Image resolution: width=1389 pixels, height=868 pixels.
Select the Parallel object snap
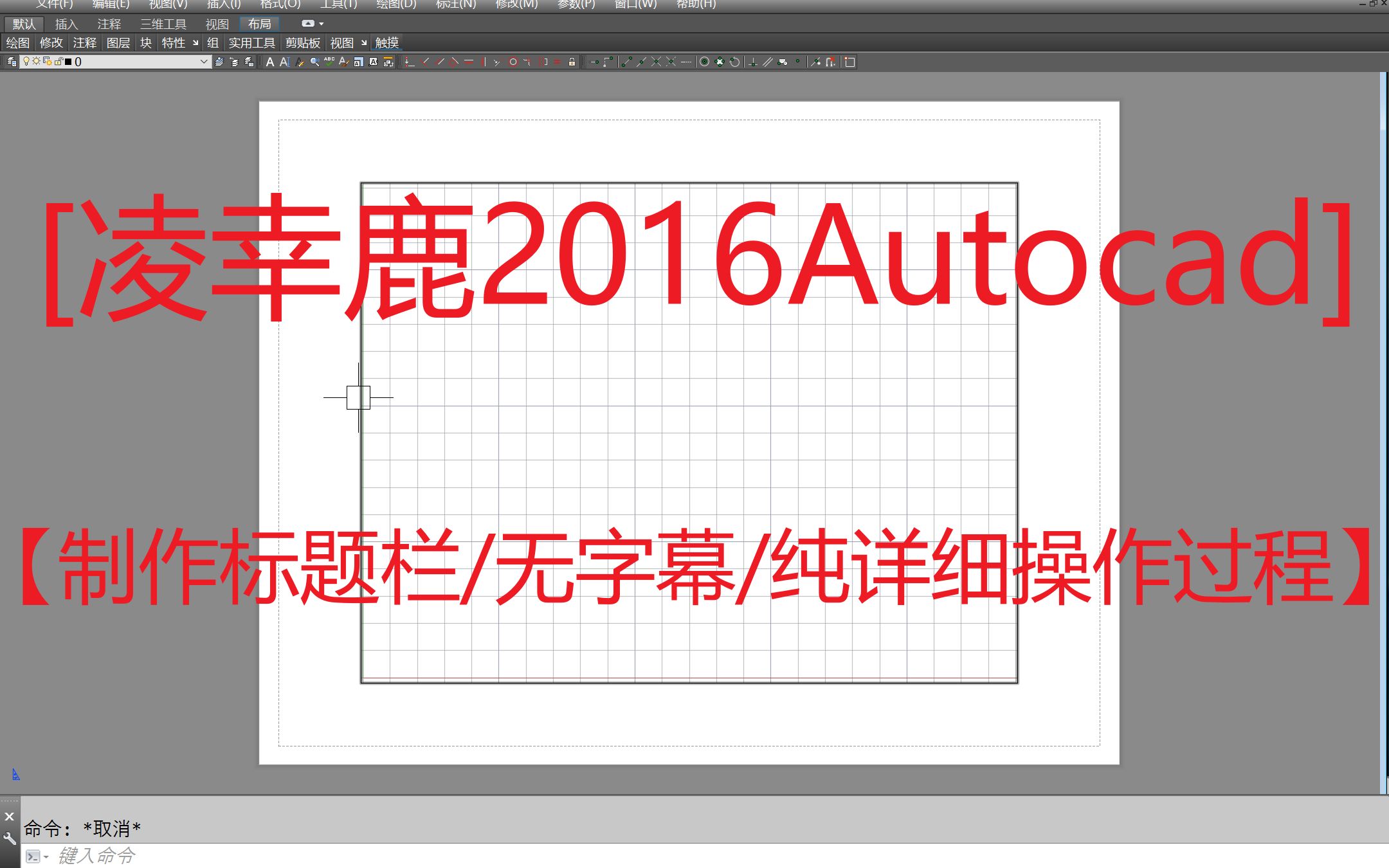tap(768, 62)
